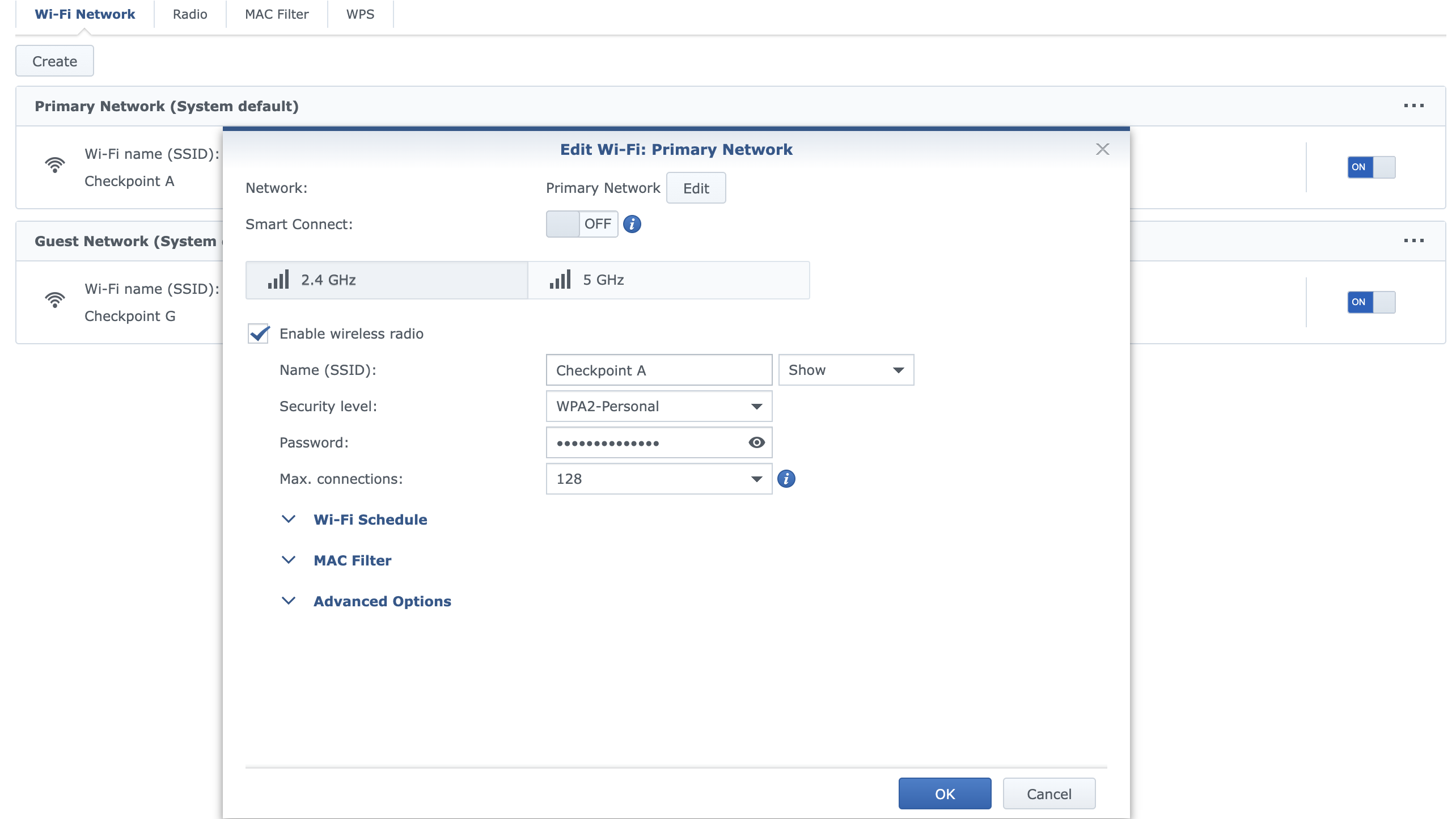Switch to the 5 GHz band tab

point(668,280)
